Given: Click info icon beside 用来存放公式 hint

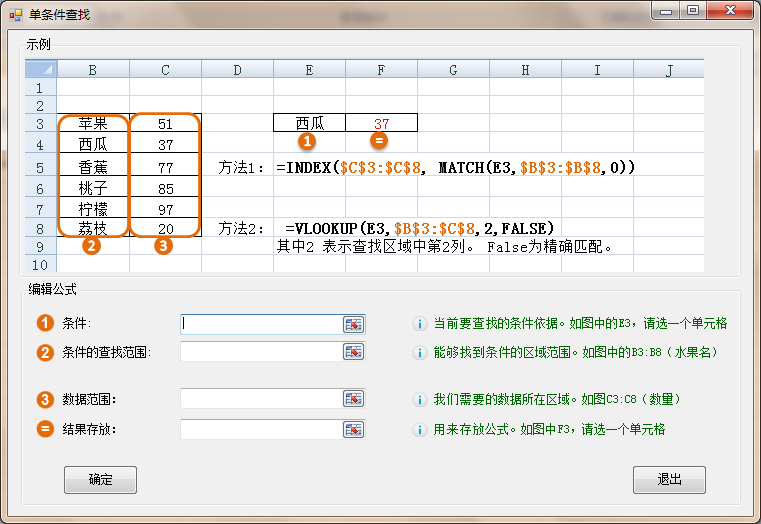Looking at the screenshot, I should click(420, 429).
